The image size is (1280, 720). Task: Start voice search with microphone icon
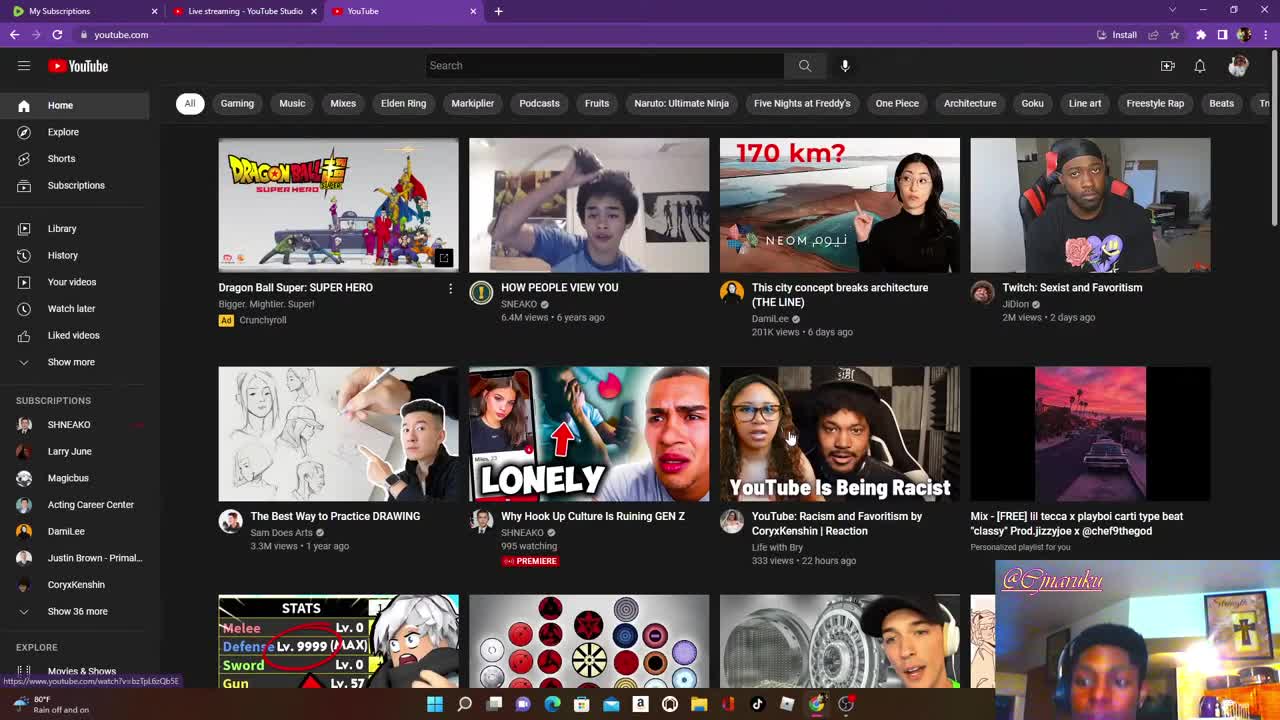pyautogui.click(x=845, y=66)
